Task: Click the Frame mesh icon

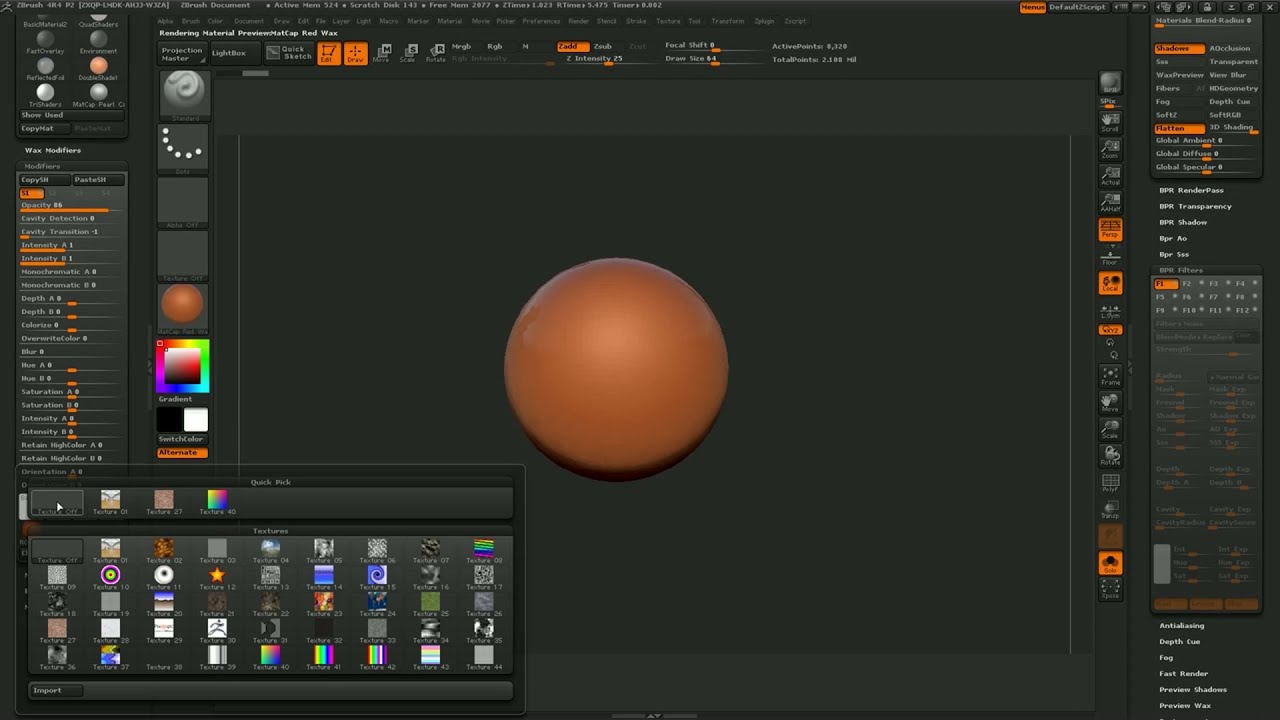Action: click(x=1110, y=376)
